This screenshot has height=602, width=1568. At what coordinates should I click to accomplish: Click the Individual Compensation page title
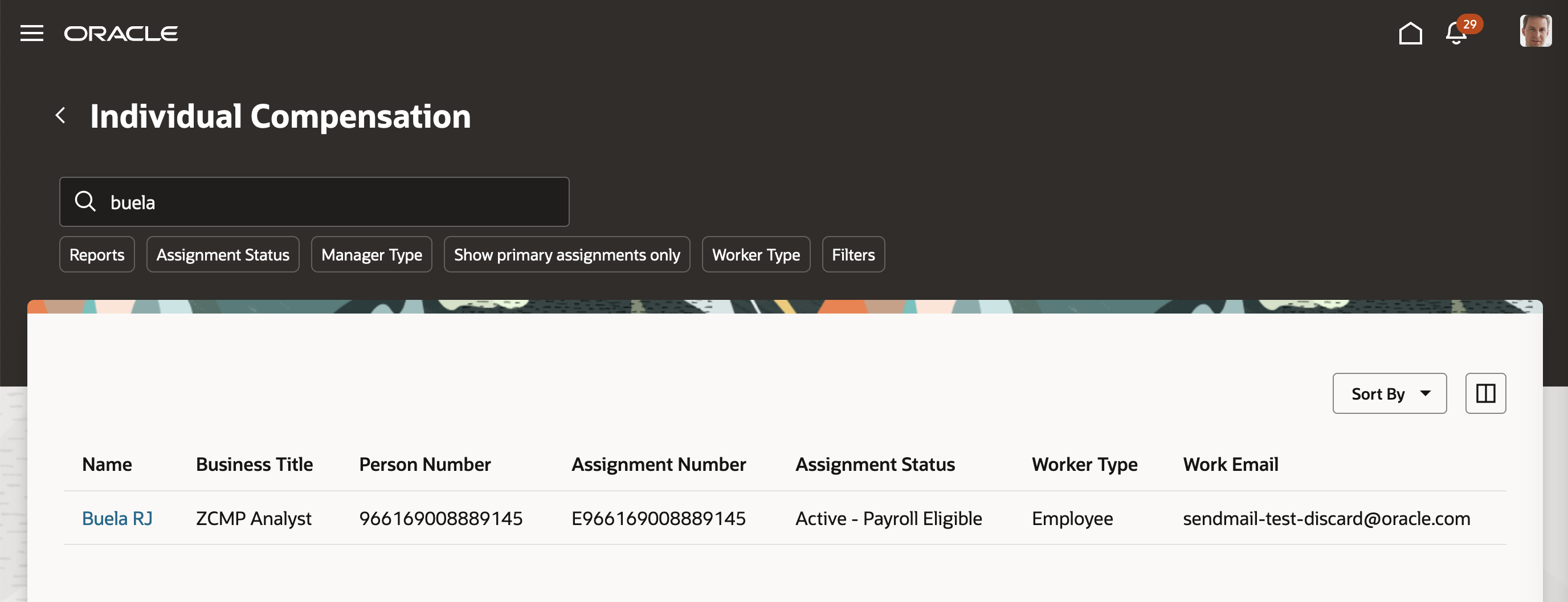tap(280, 116)
